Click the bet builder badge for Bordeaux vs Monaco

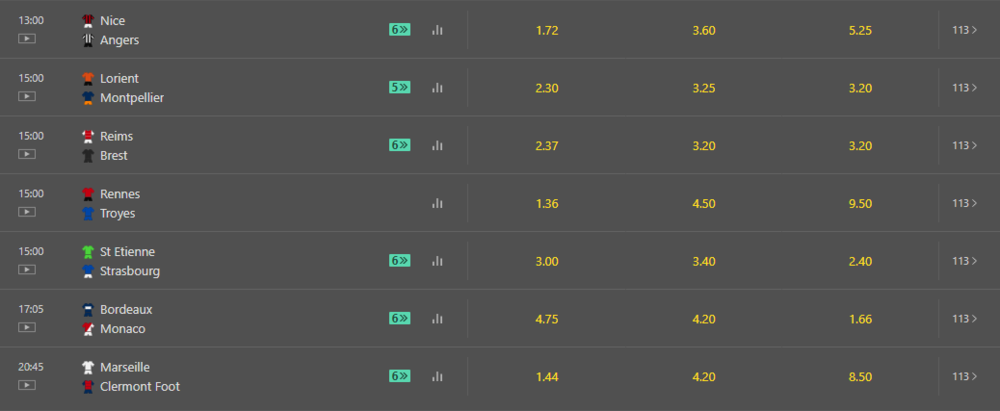click(x=400, y=318)
